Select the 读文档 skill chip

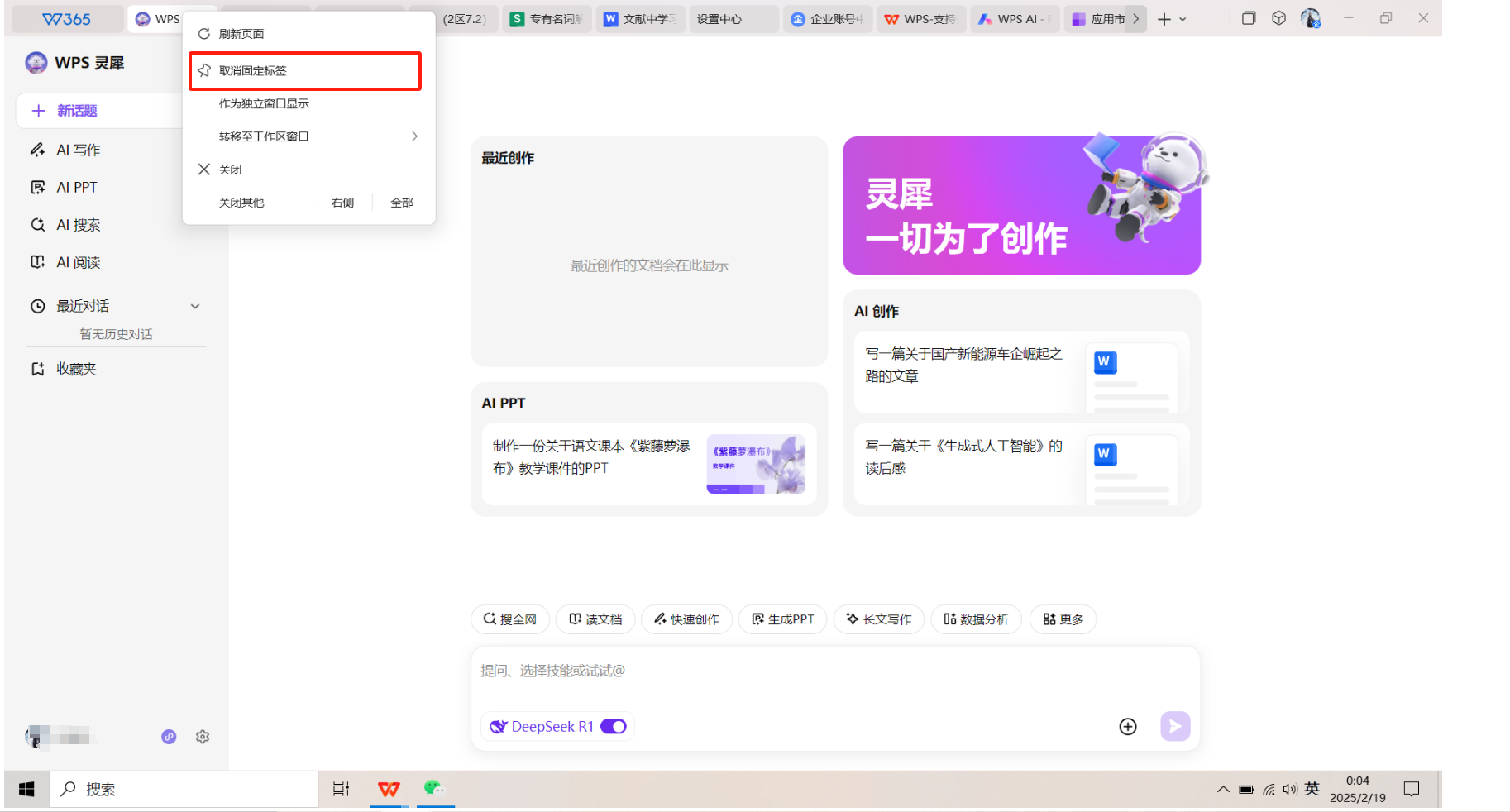595,619
